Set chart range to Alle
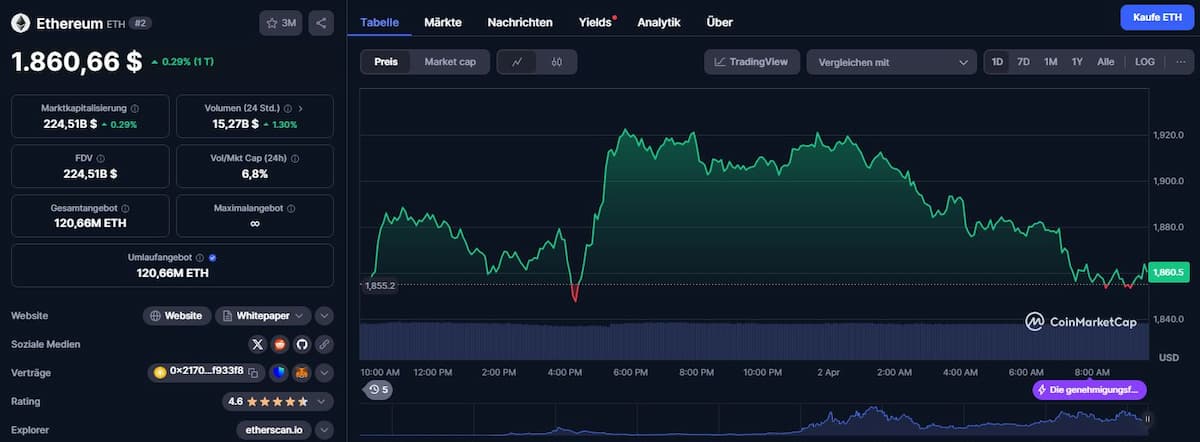The width and height of the screenshot is (1200, 442). coord(1105,62)
